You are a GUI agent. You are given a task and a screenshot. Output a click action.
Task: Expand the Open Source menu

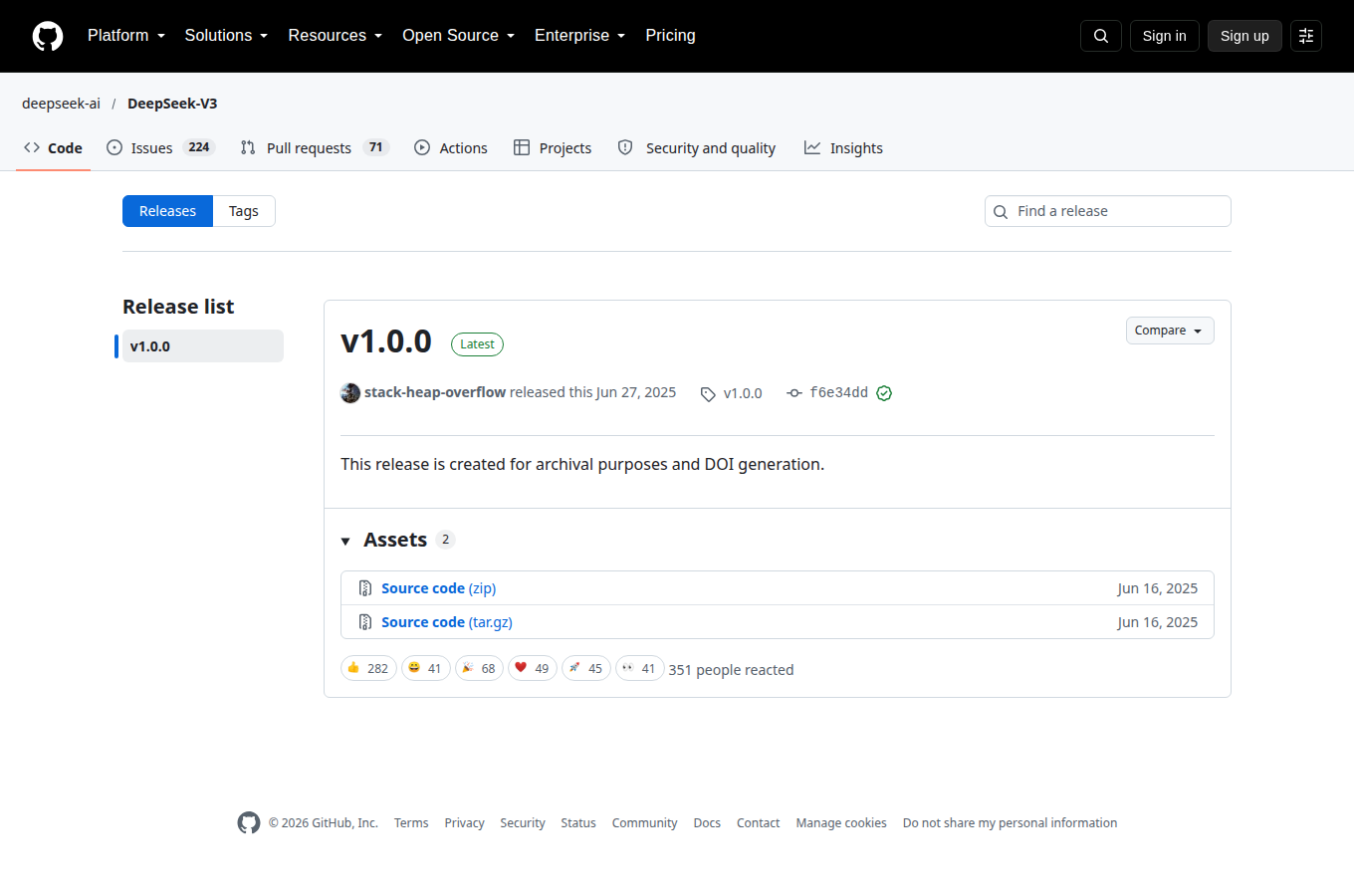[x=459, y=36]
